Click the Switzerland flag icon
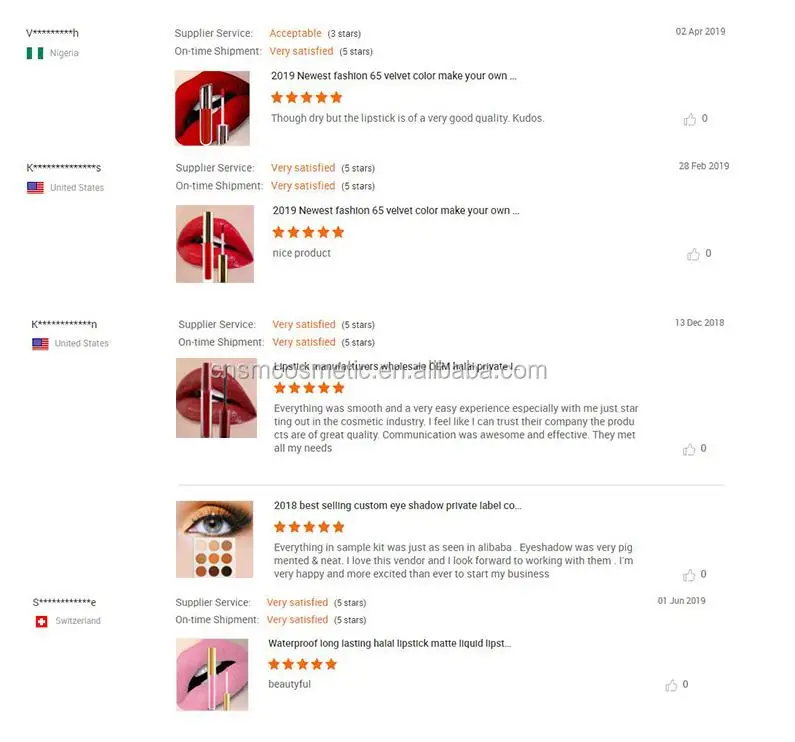The image size is (795, 742). (x=41, y=621)
